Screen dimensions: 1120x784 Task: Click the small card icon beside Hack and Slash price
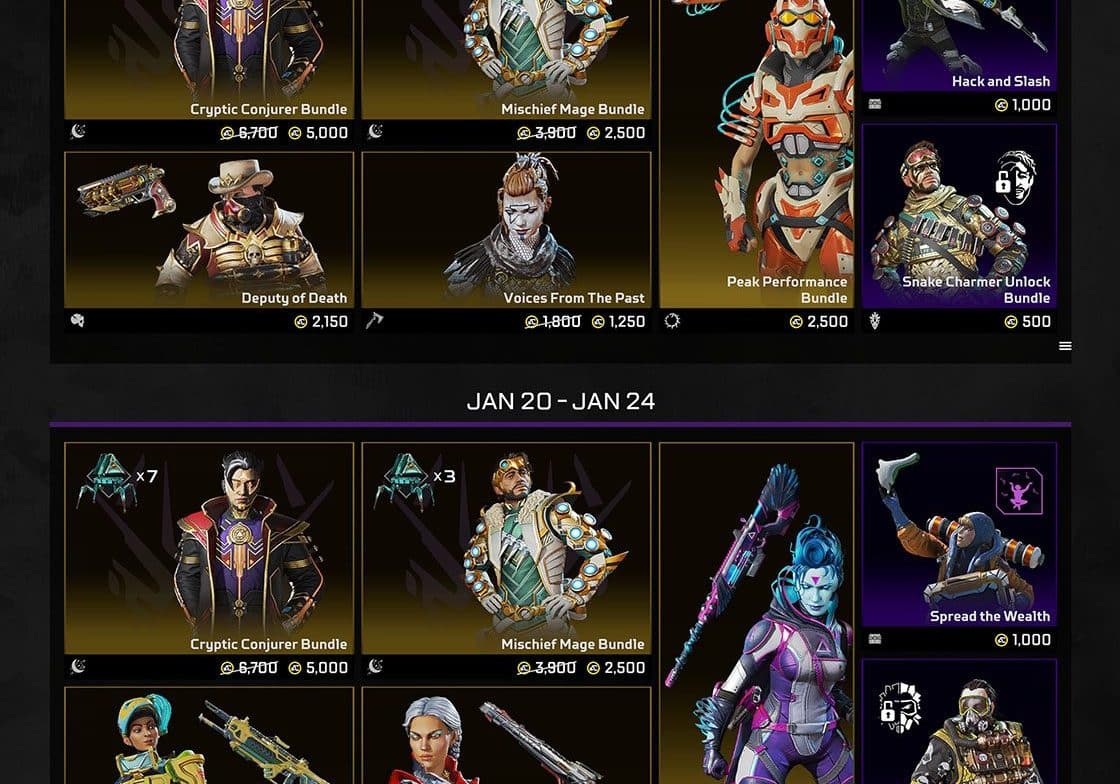(874, 104)
